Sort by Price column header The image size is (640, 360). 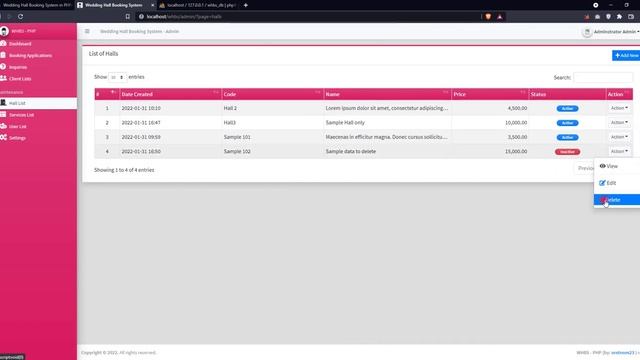point(490,94)
